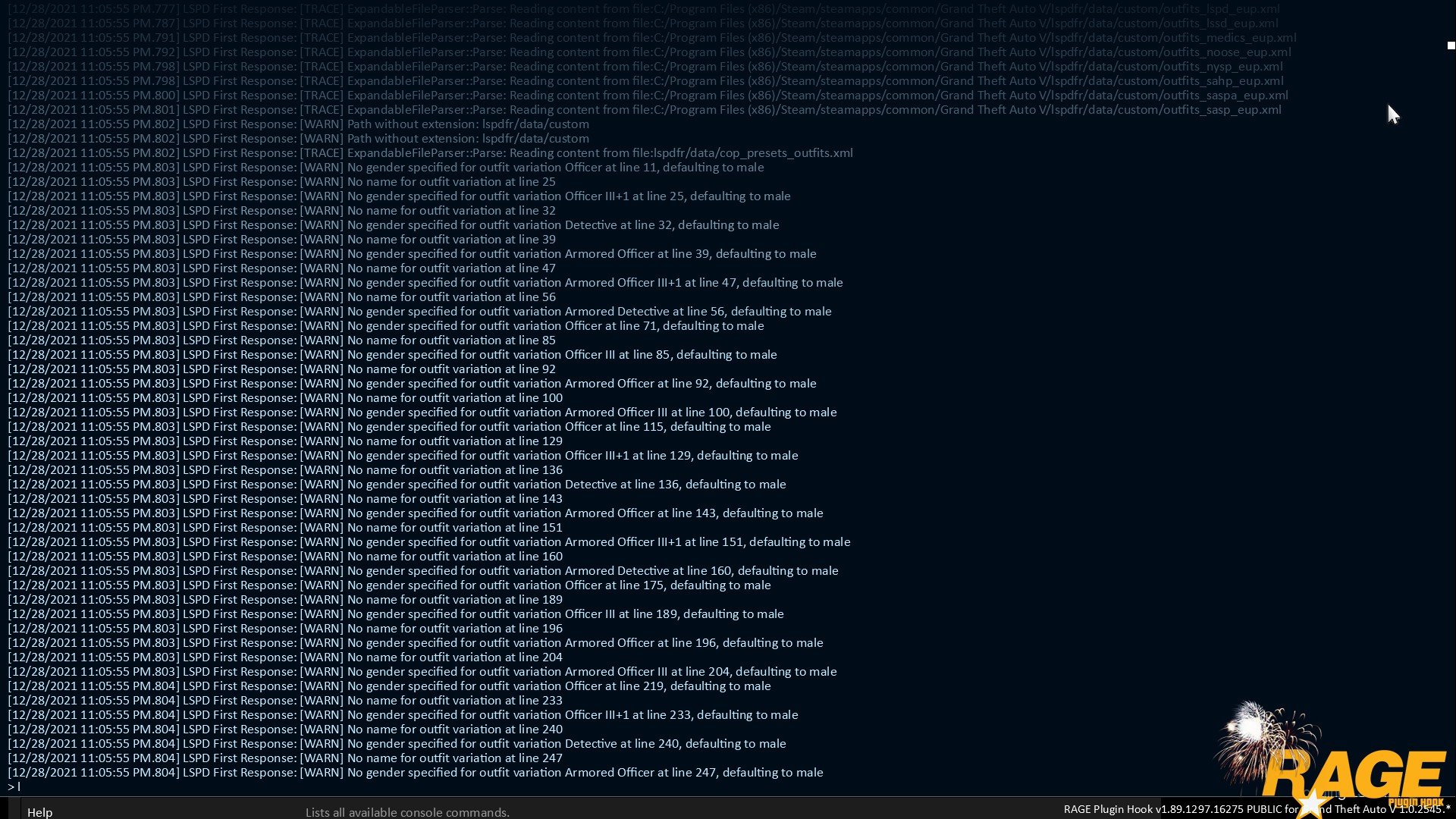
Task: Click the first 'Path without extension' warning line
Action: click(298, 124)
